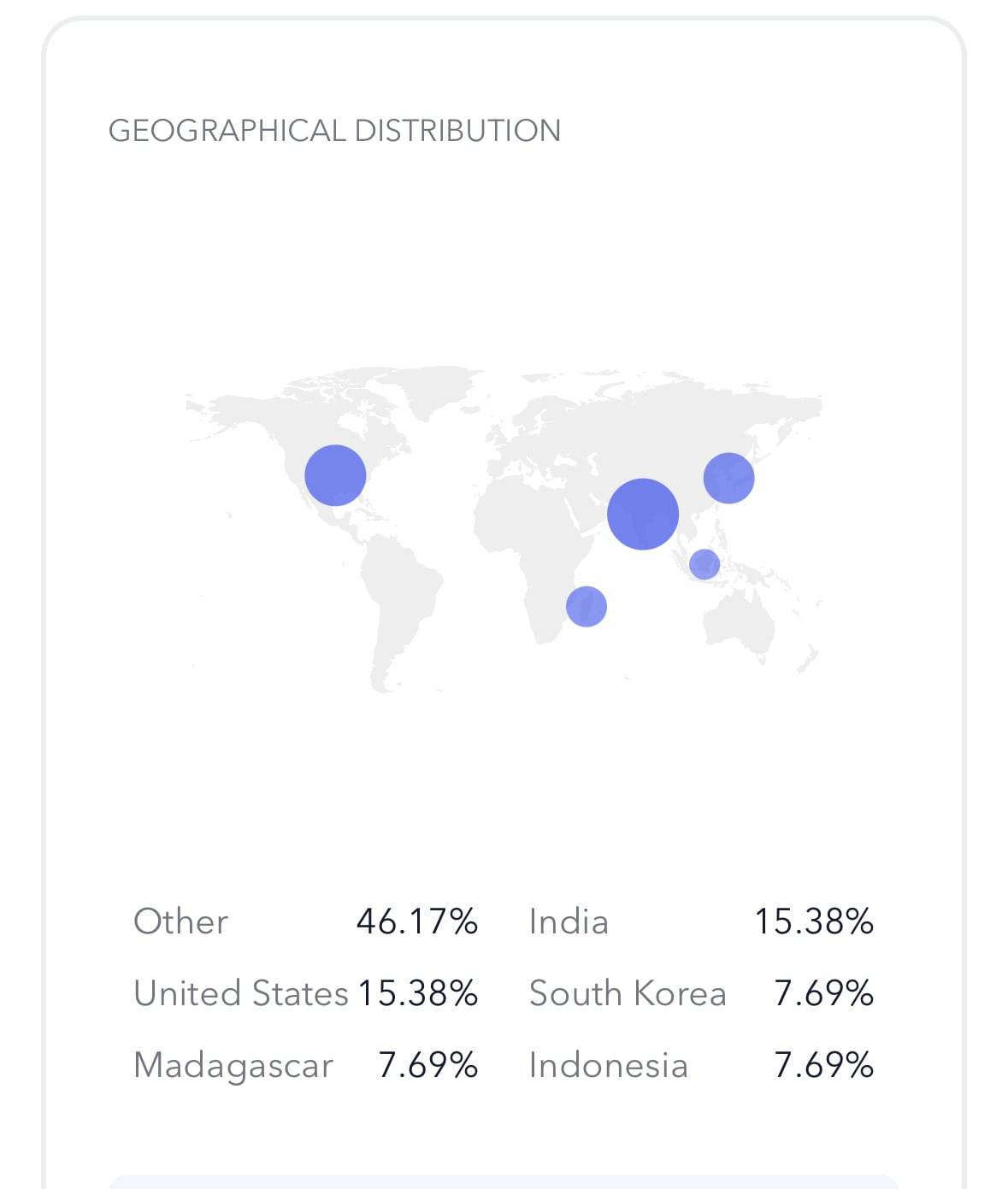Select the Indonesia bubble on map
Screen dimensions: 1008x1189
click(704, 564)
